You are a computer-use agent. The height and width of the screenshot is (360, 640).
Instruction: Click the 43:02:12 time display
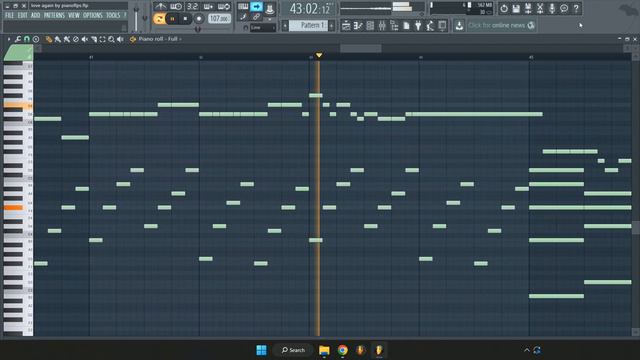click(x=310, y=9)
